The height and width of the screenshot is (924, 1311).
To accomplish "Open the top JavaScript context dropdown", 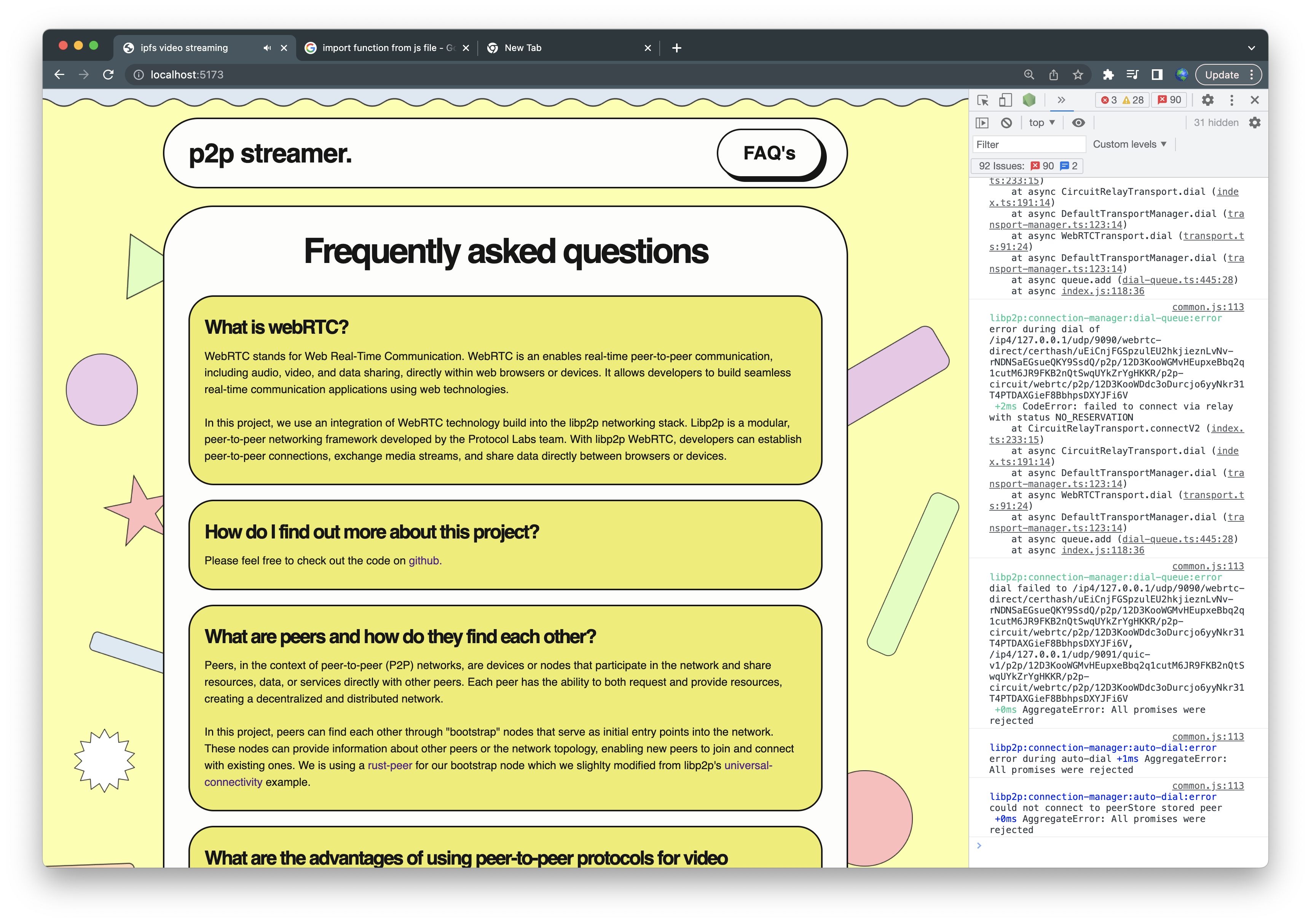I will point(1042,123).
